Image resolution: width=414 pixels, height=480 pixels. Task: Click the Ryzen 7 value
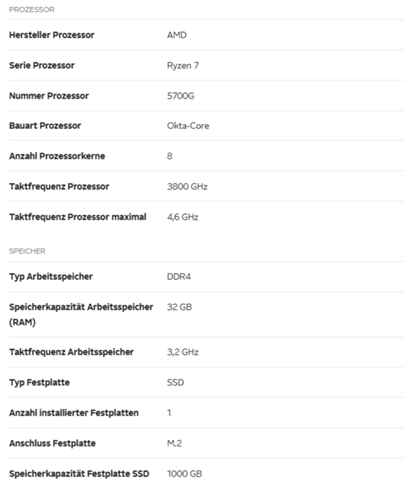click(183, 66)
